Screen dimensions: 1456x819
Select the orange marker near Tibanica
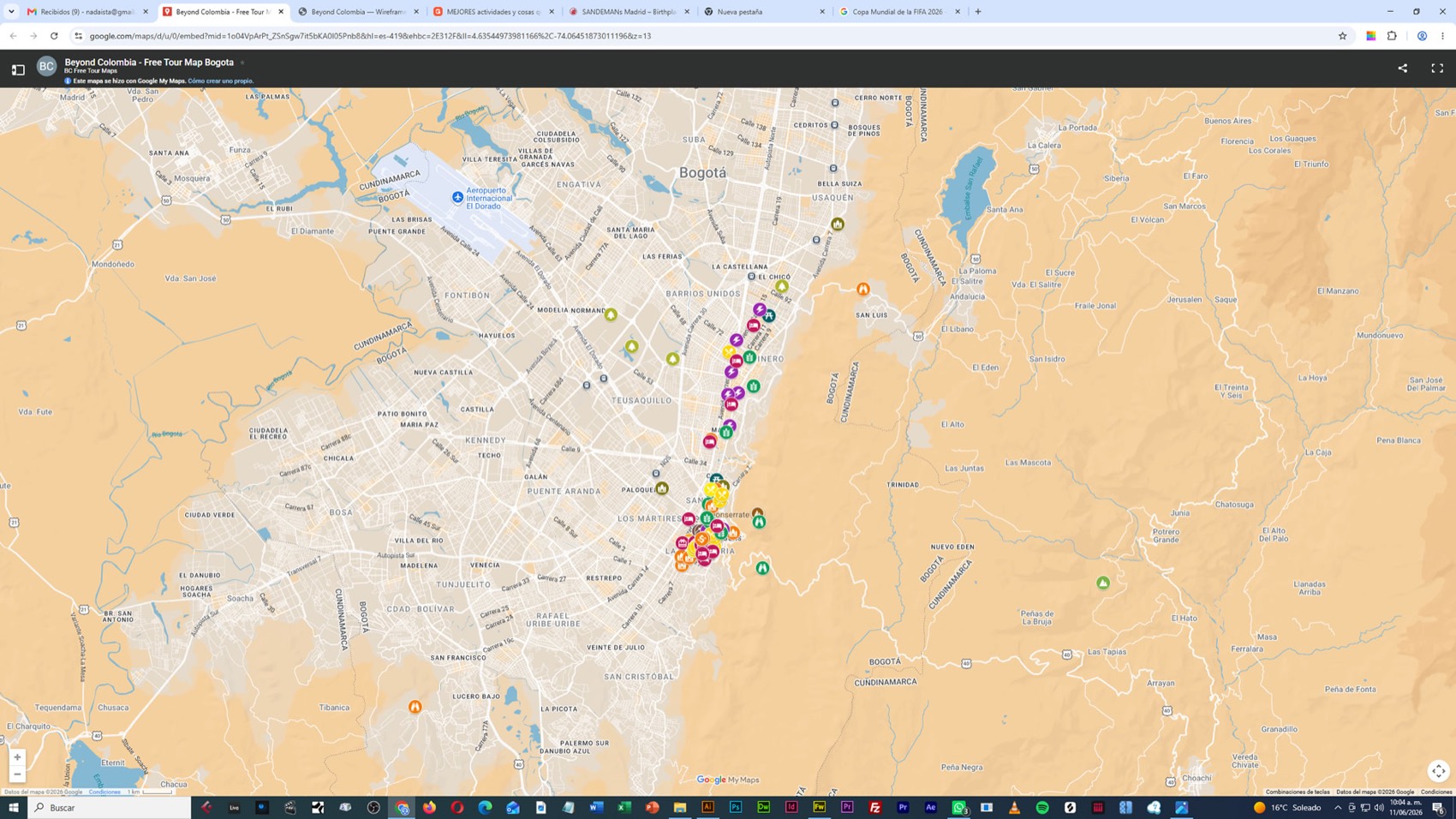click(x=415, y=707)
